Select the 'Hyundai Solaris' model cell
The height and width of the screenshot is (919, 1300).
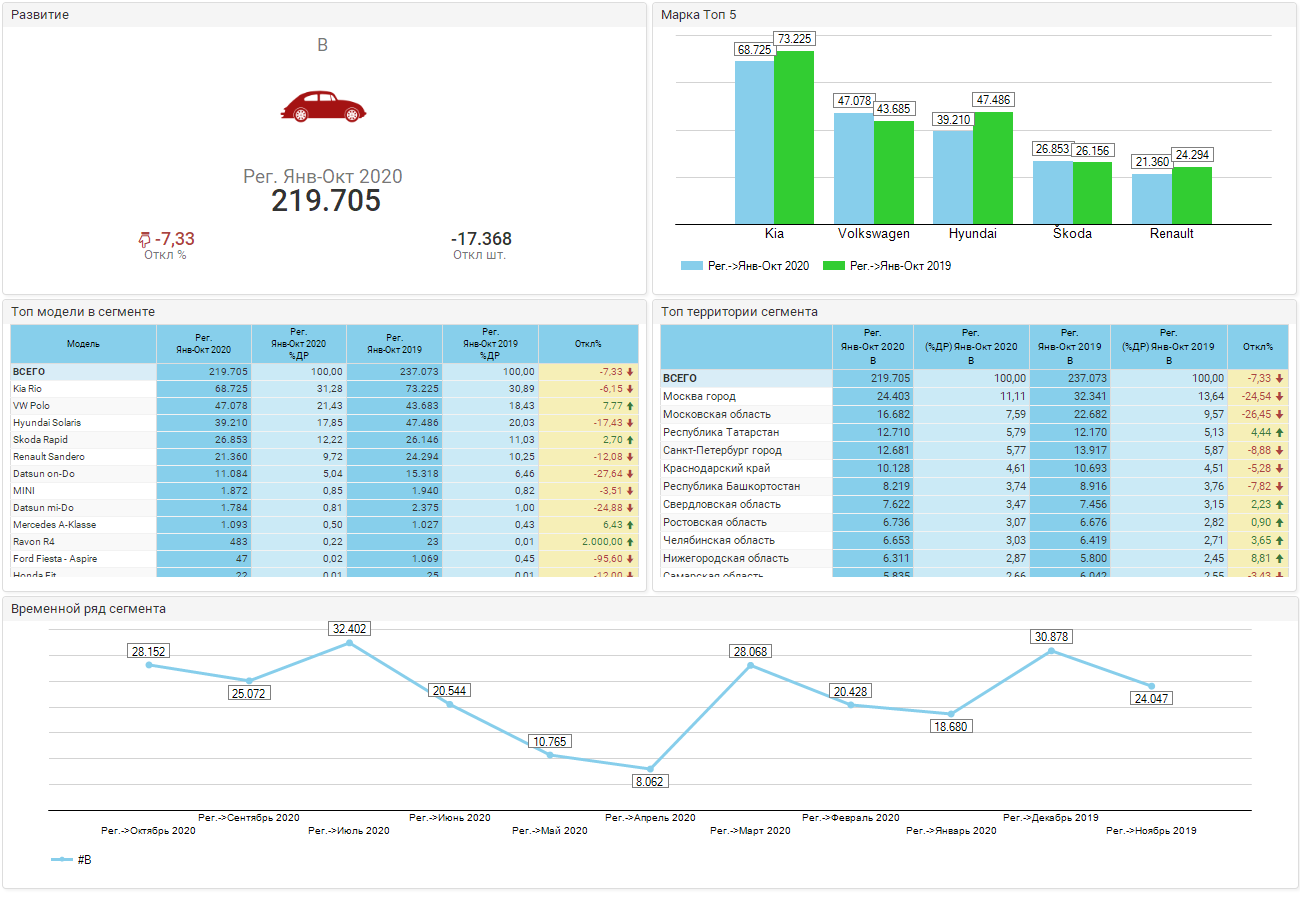pos(84,422)
